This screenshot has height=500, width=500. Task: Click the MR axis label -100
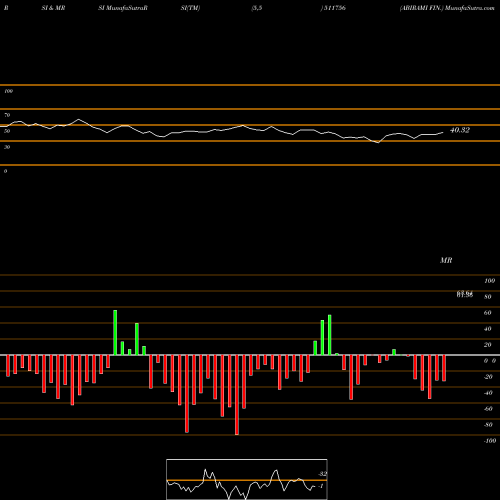[489, 441]
